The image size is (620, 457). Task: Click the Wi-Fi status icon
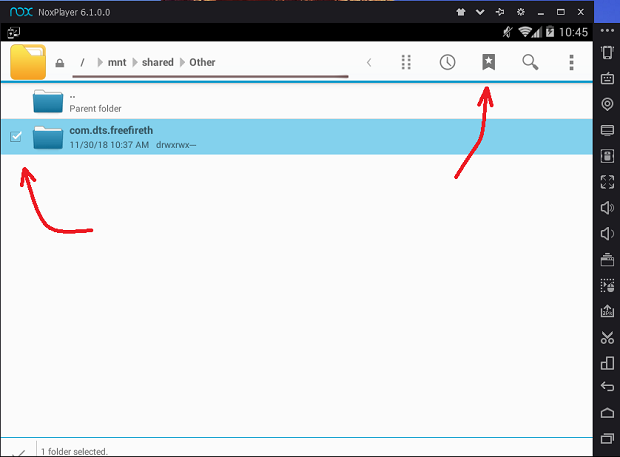pos(525,32)
